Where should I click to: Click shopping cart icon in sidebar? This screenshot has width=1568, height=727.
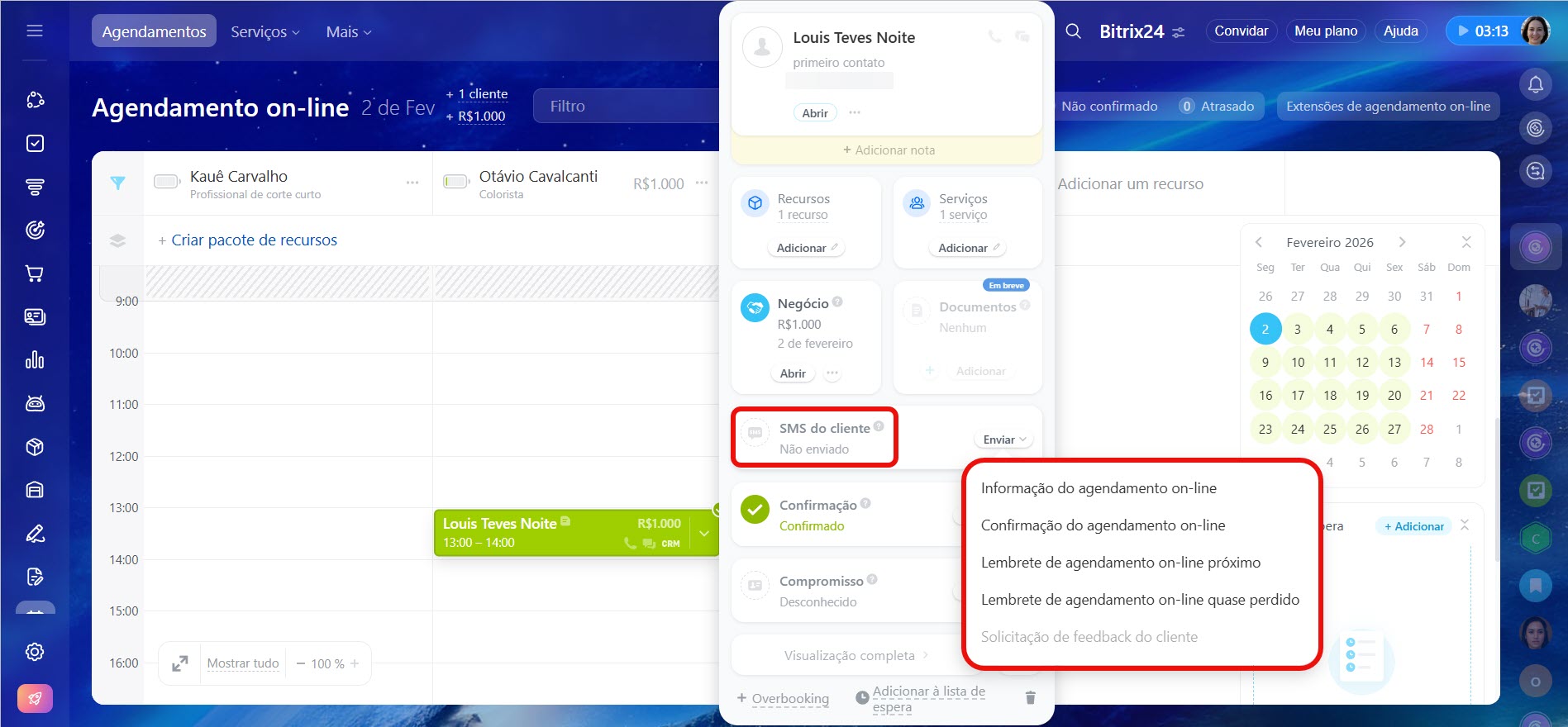(35, 273)
